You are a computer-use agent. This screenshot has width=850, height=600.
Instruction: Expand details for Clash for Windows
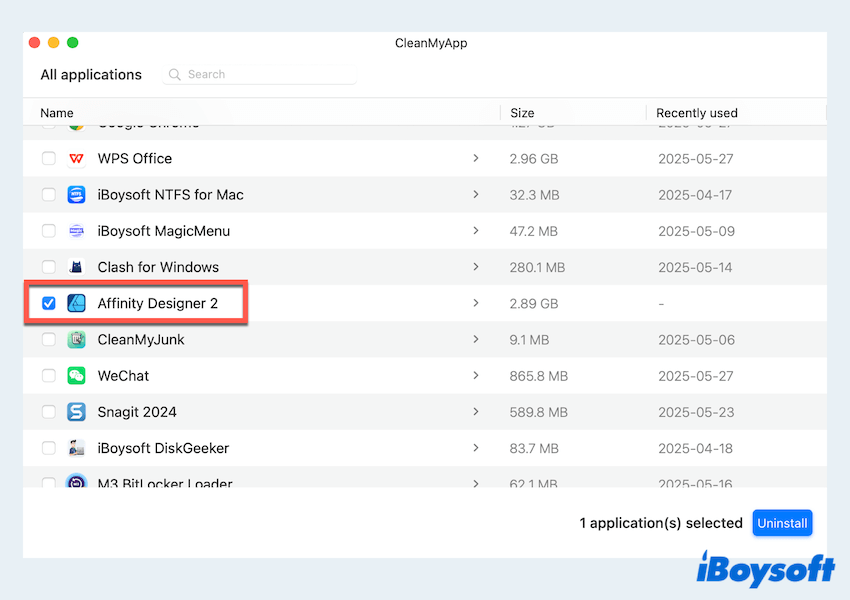475,267
